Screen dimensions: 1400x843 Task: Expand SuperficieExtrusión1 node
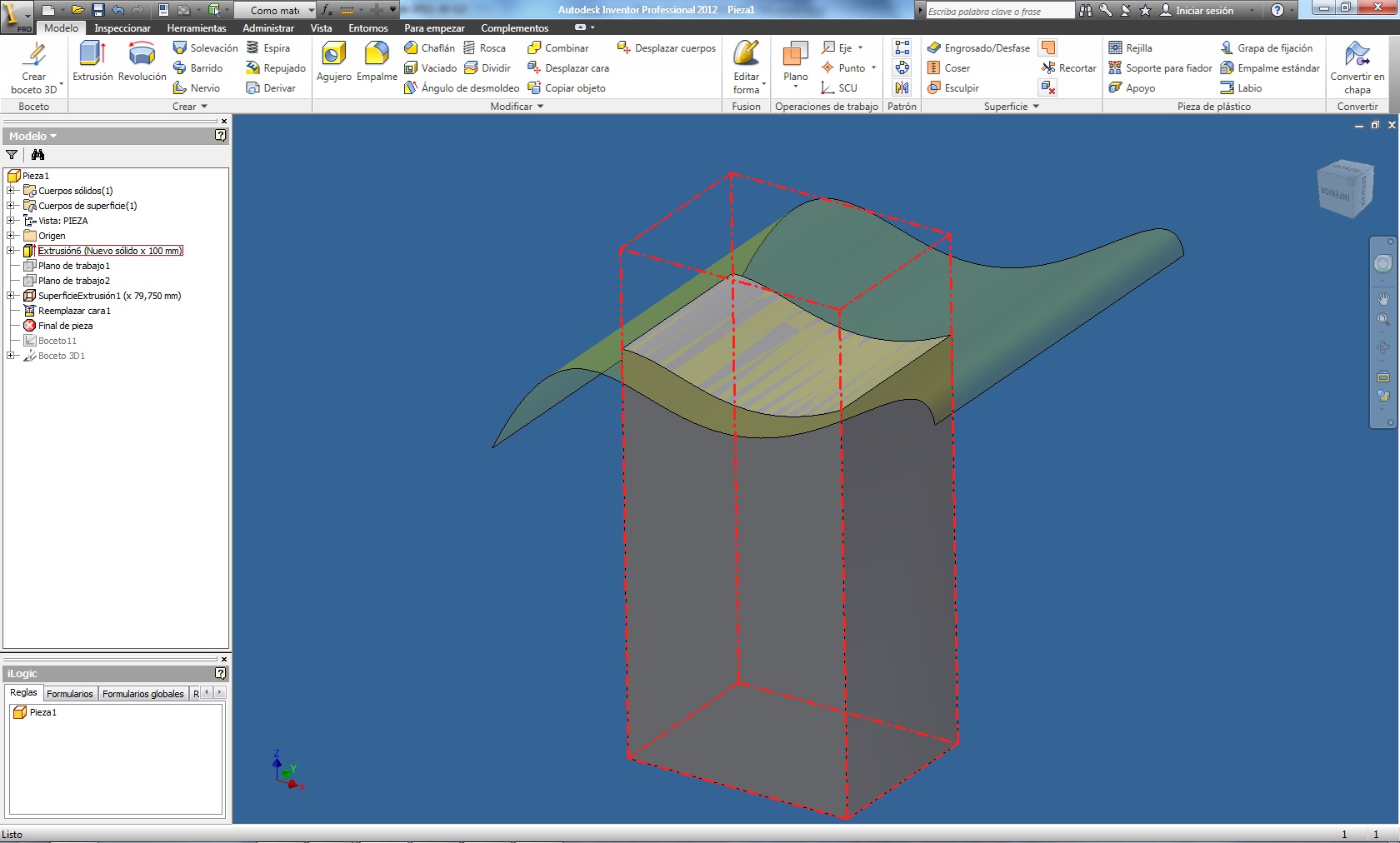pyautogui.click(x=11, y=296)
